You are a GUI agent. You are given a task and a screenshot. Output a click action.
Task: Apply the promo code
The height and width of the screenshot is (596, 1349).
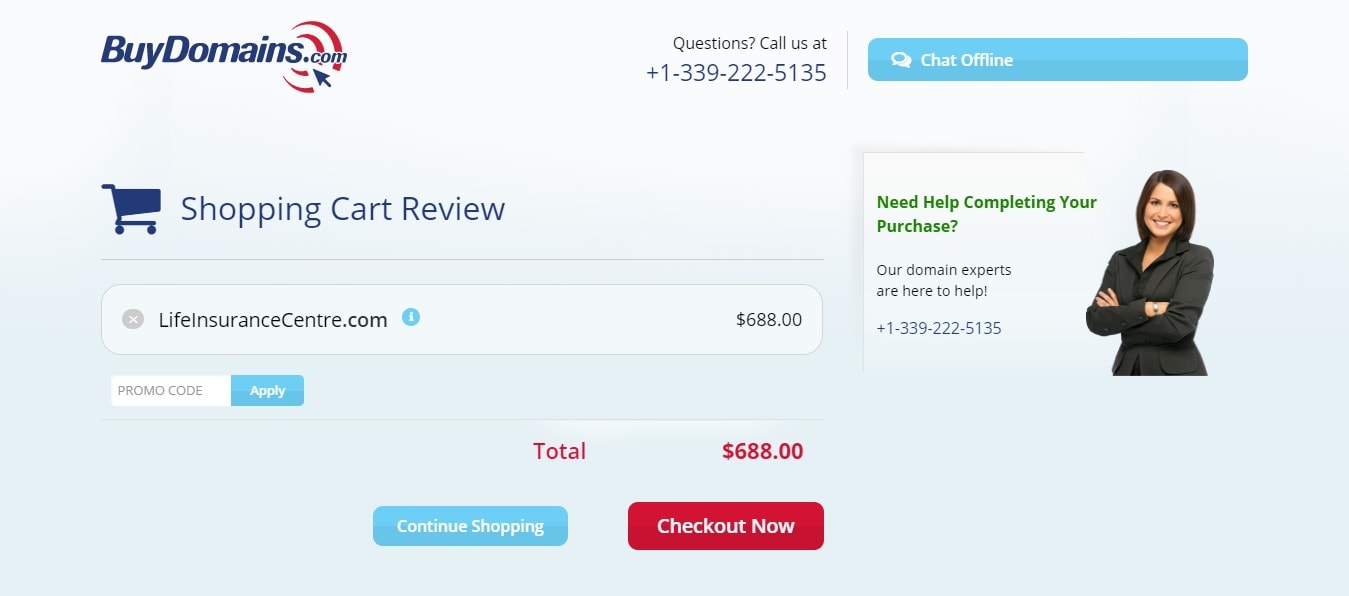(x=267, y=391)
